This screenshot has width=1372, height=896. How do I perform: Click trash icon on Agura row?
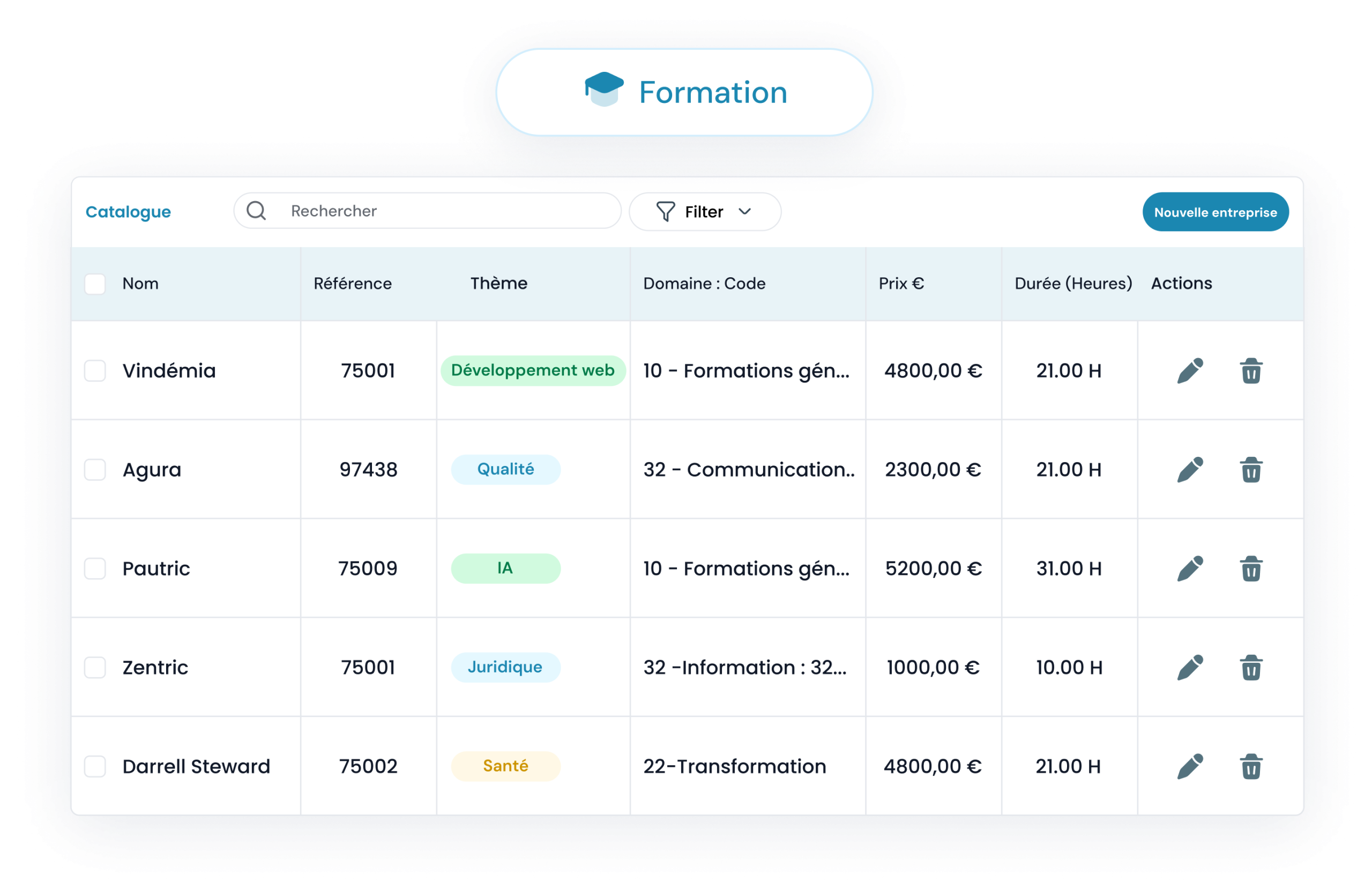[1250, 470]
